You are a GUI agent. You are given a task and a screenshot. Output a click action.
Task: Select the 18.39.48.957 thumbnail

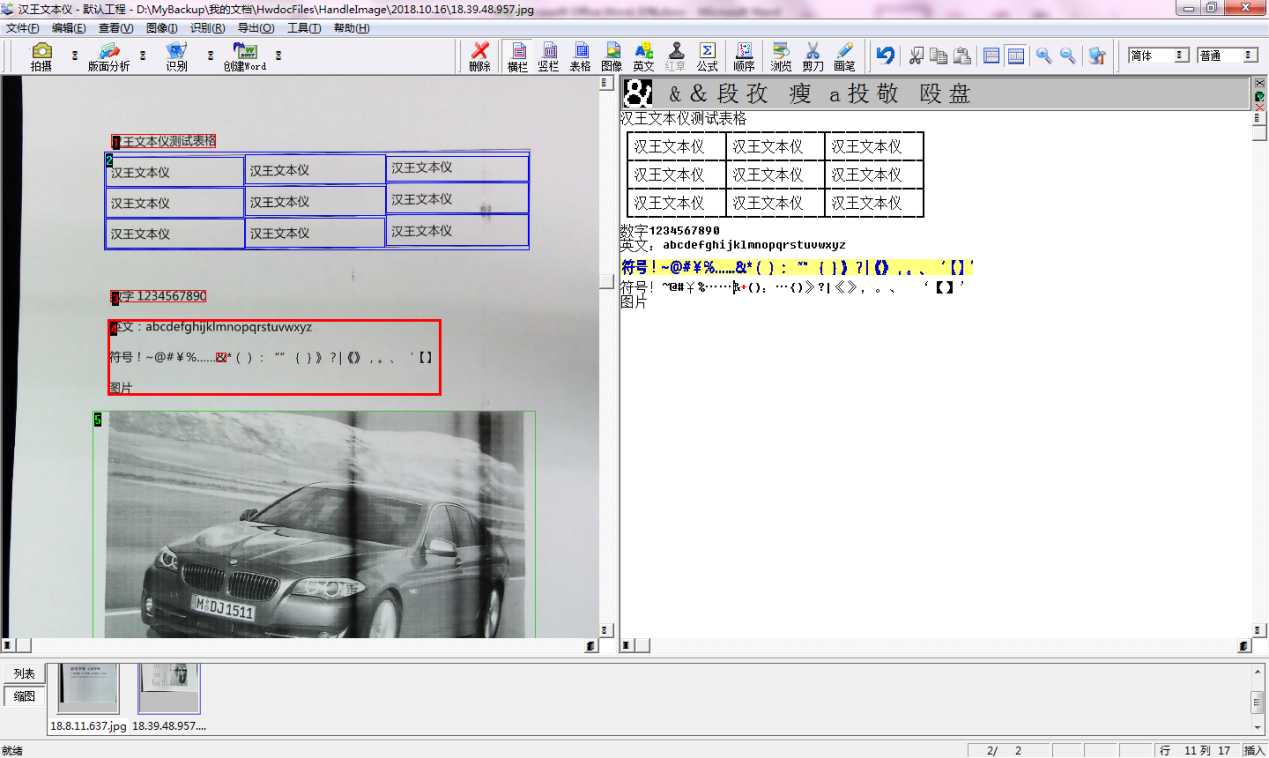tap(169, 689)
